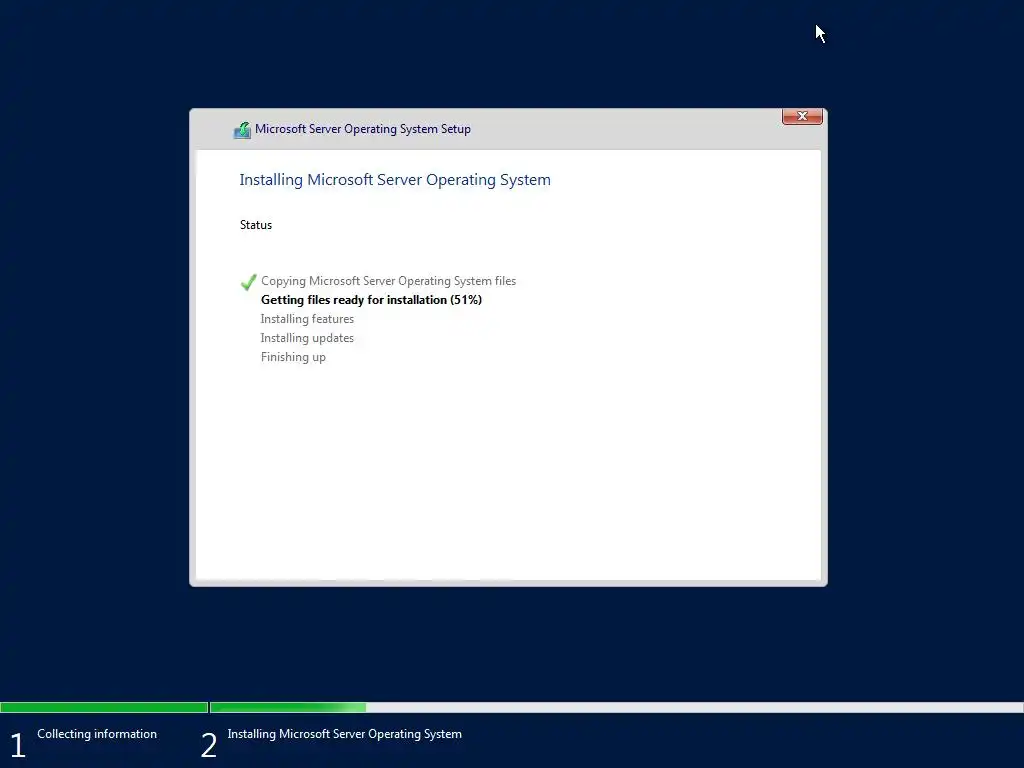This screenshot has width=1024, height=768.
Task: Click the 'Installing Microsoft Server Operating System' heading
Action: tap(395, 180)
